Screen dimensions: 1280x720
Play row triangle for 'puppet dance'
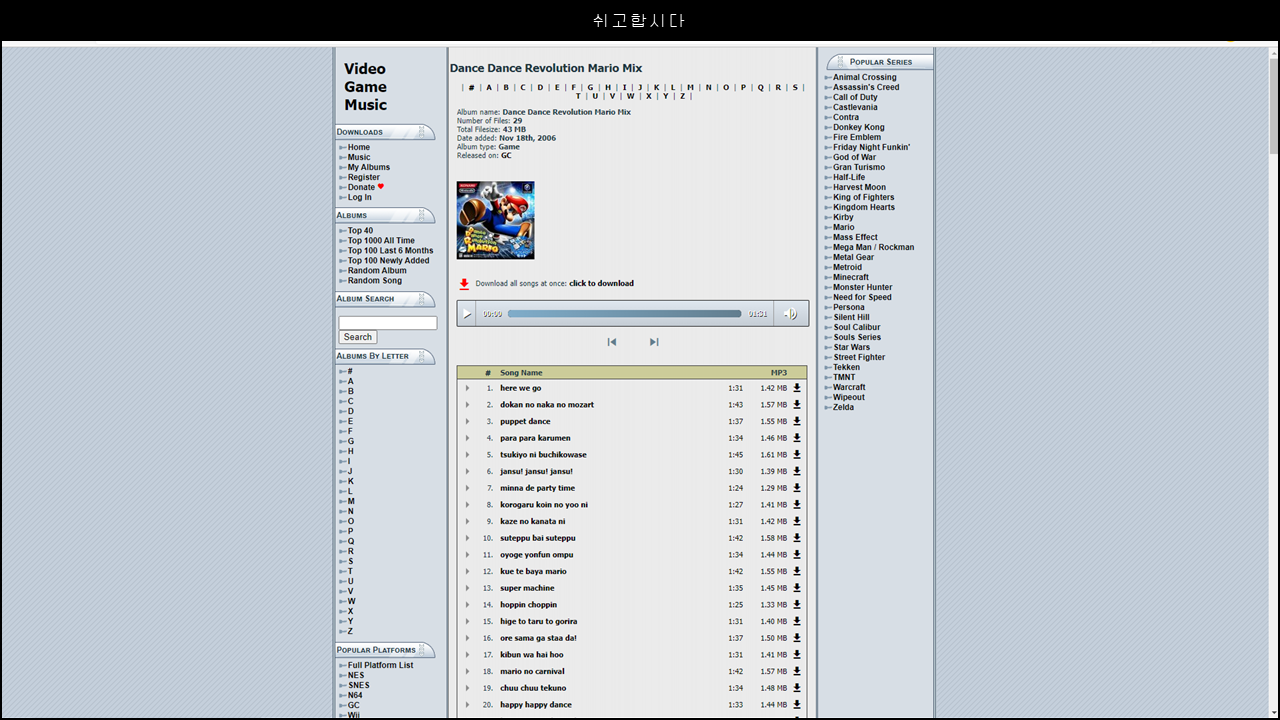467,421
